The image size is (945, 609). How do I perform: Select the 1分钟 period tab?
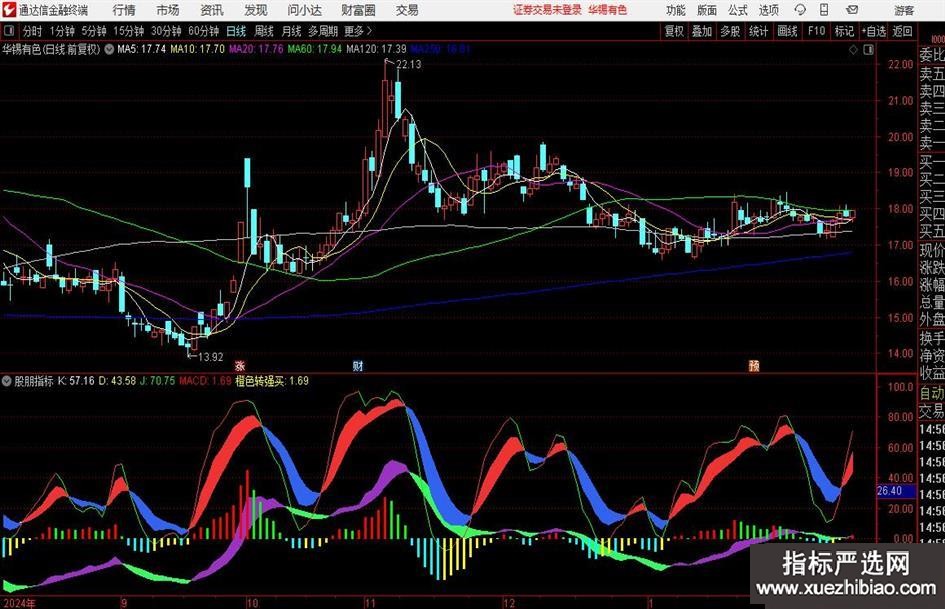pyautogui.click(x=62, y=31)
